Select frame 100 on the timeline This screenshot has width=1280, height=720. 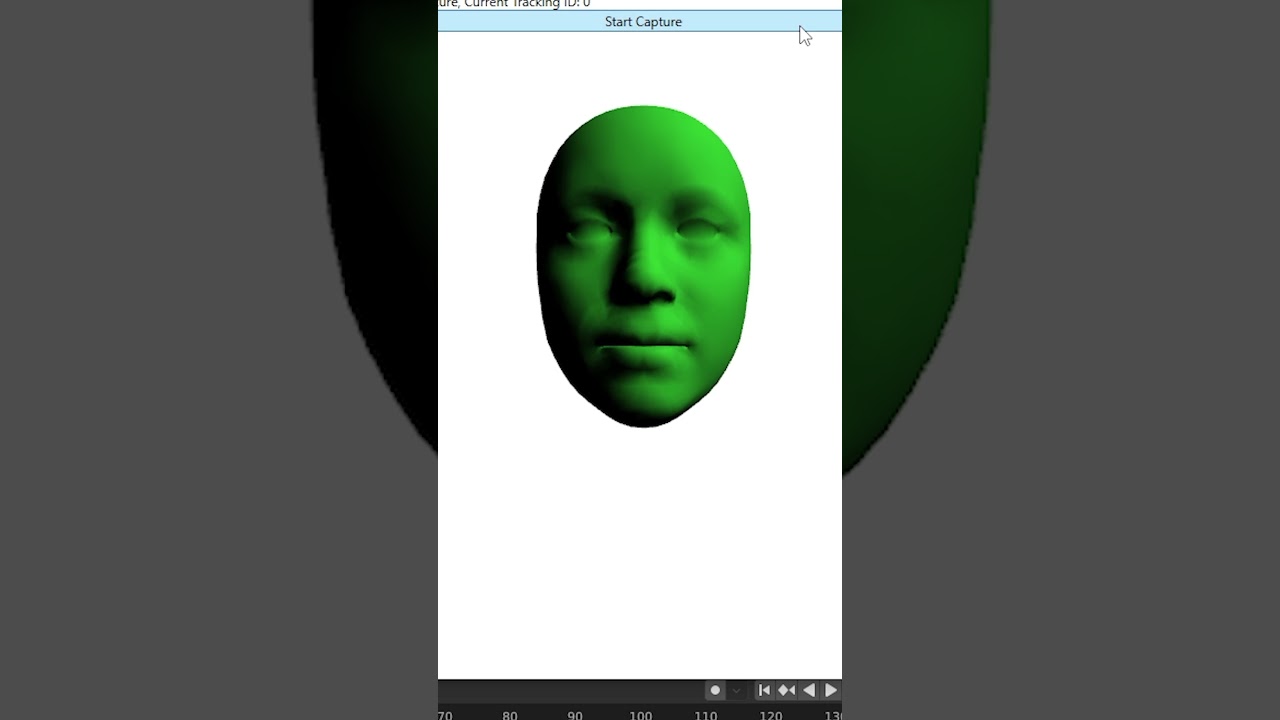tap(641, 715)
